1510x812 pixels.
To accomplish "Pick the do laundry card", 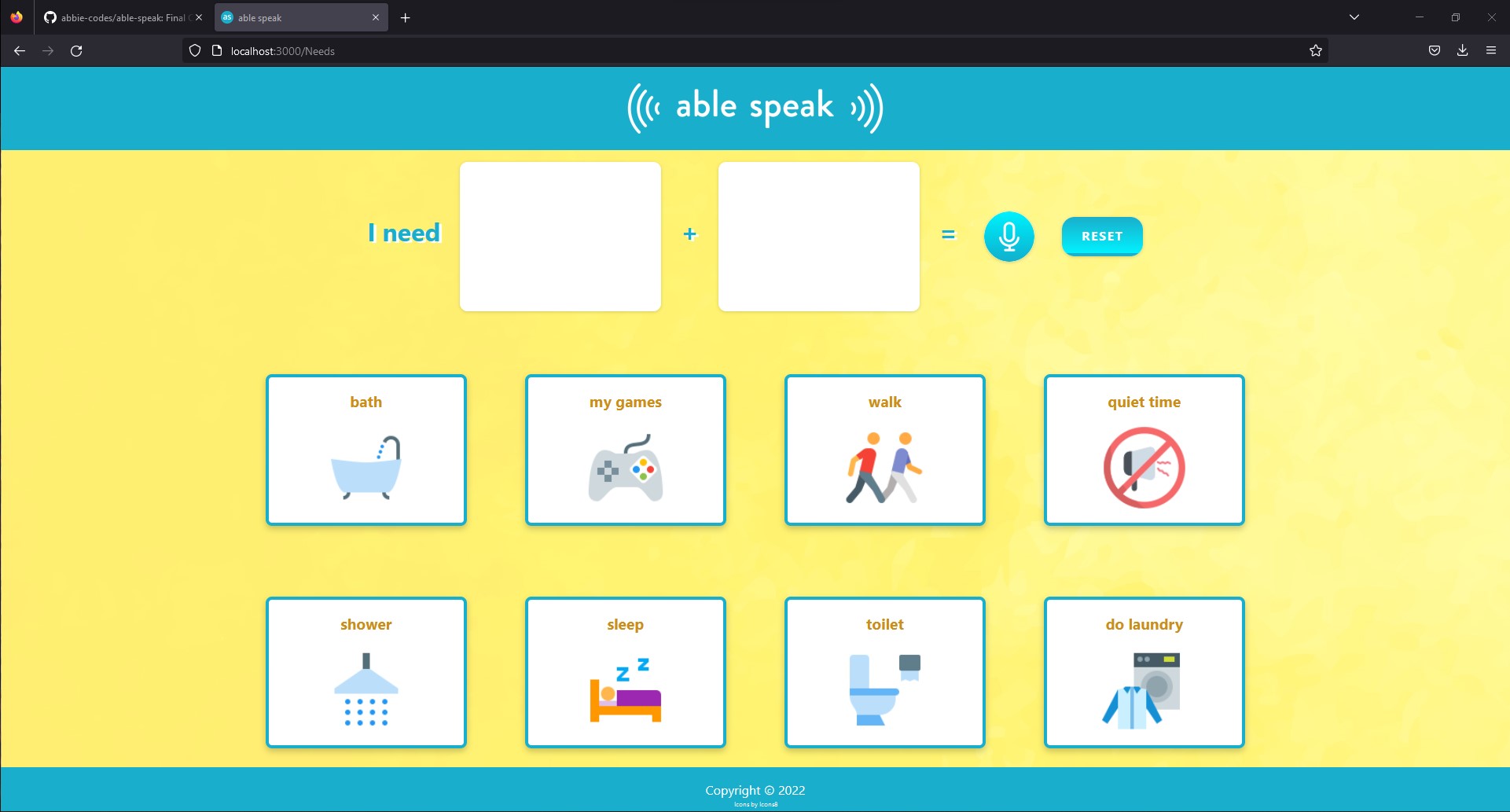I will [1144, 672].
